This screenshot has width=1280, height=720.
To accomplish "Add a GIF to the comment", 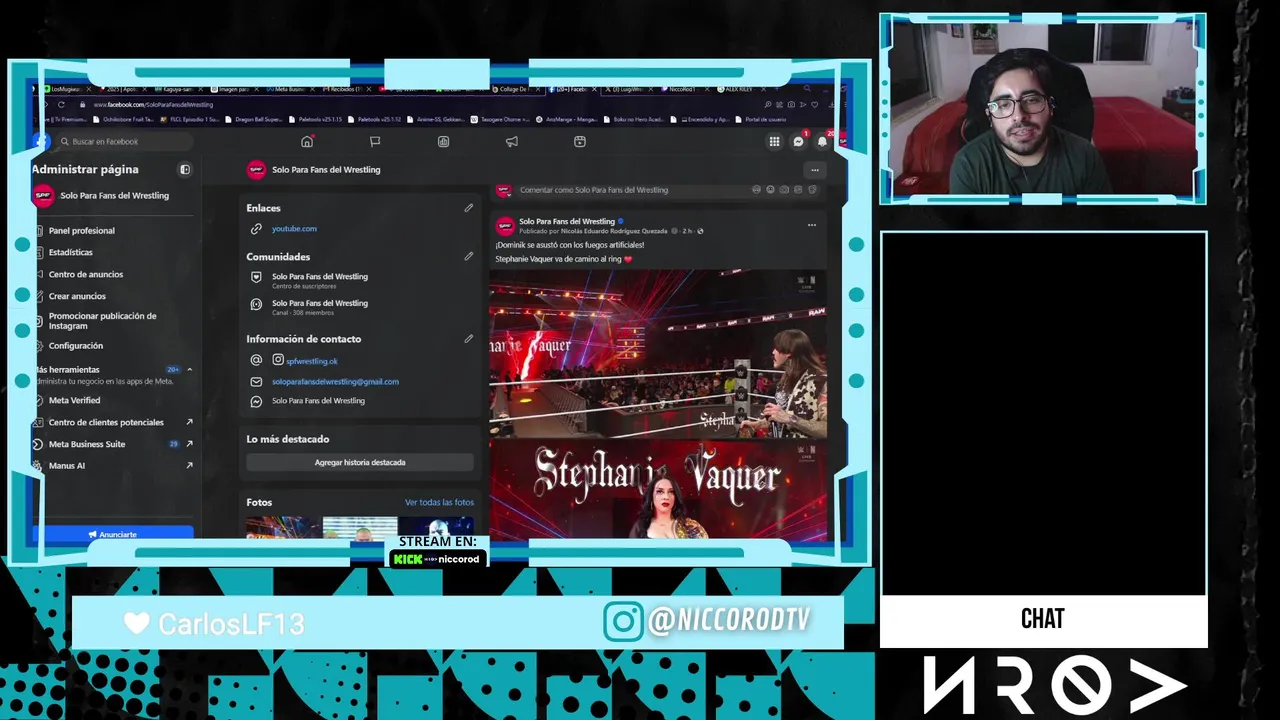I will (798, 190).
